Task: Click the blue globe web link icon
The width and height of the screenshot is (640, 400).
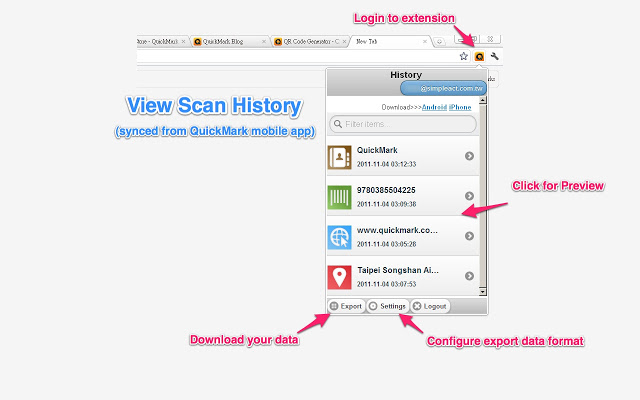Action: 339,237
